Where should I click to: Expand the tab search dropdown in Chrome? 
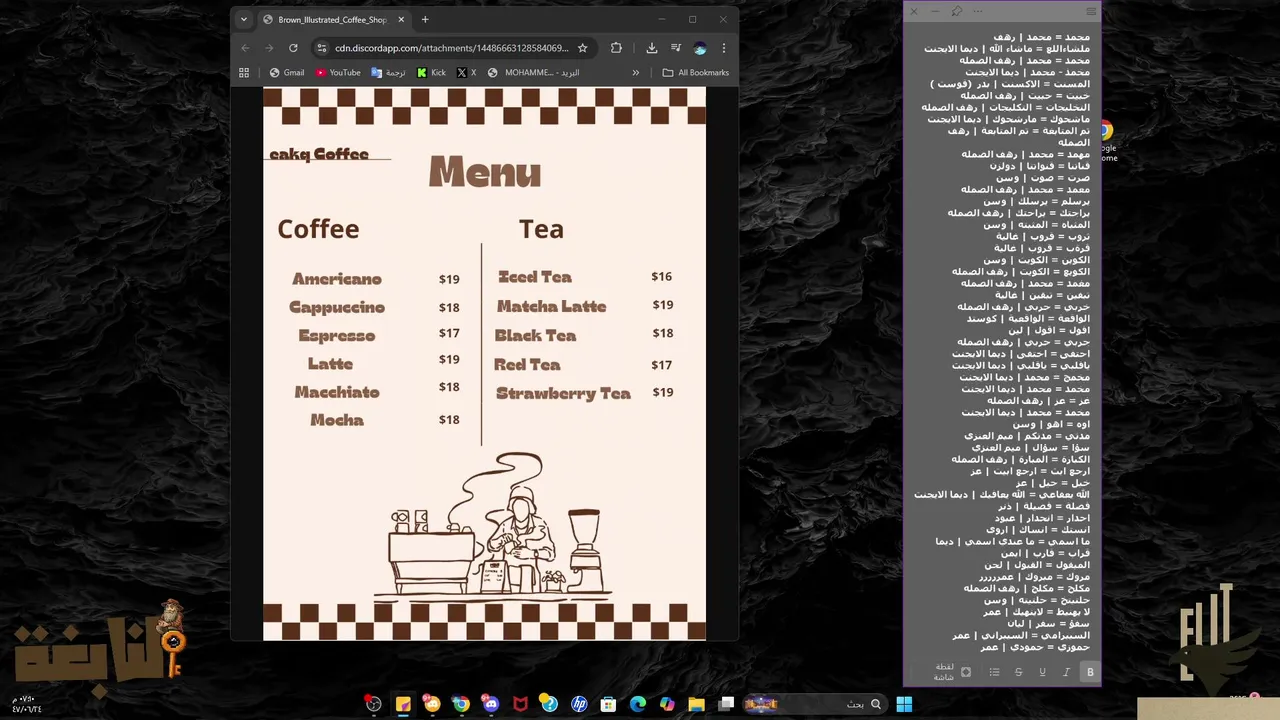243,19
